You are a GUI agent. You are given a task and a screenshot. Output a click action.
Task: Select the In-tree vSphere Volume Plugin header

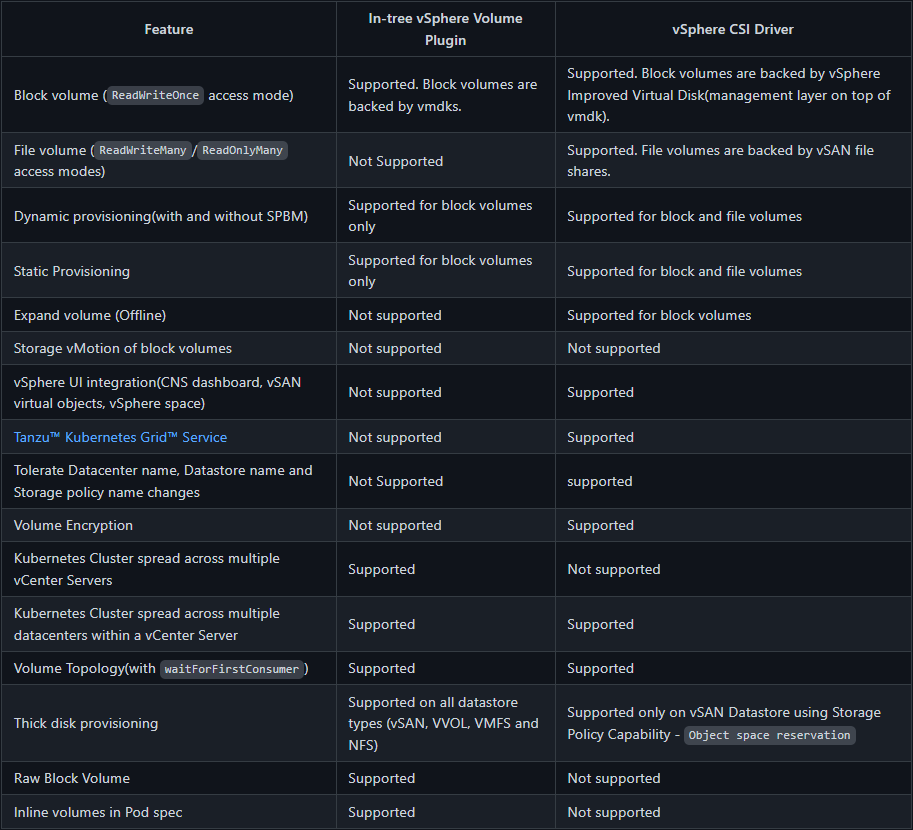(x=446, y=29)
